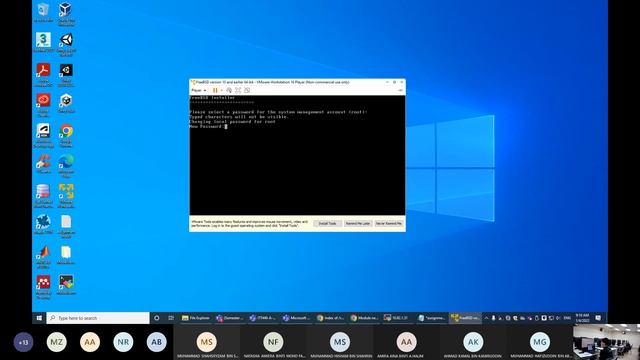Screen dimensions: 640x360
Task: Switch to Chrome 'Module' taskbar window
Action: pos(364,318)
